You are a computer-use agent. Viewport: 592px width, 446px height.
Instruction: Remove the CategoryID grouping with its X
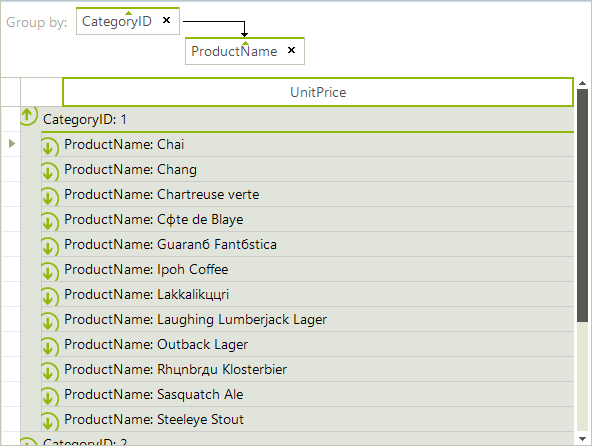(166, 20)
